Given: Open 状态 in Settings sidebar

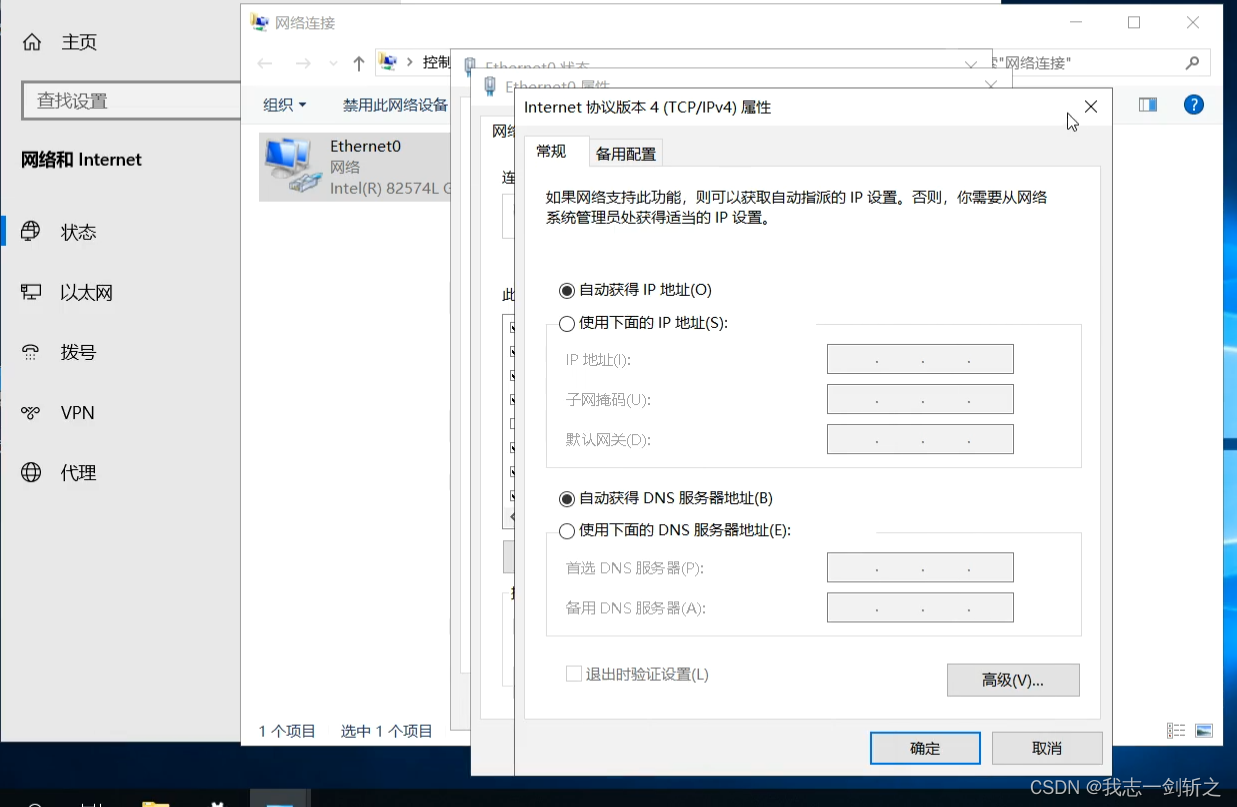Looking at the screenshot, I should pyautogui.click(x=60, y=232).
